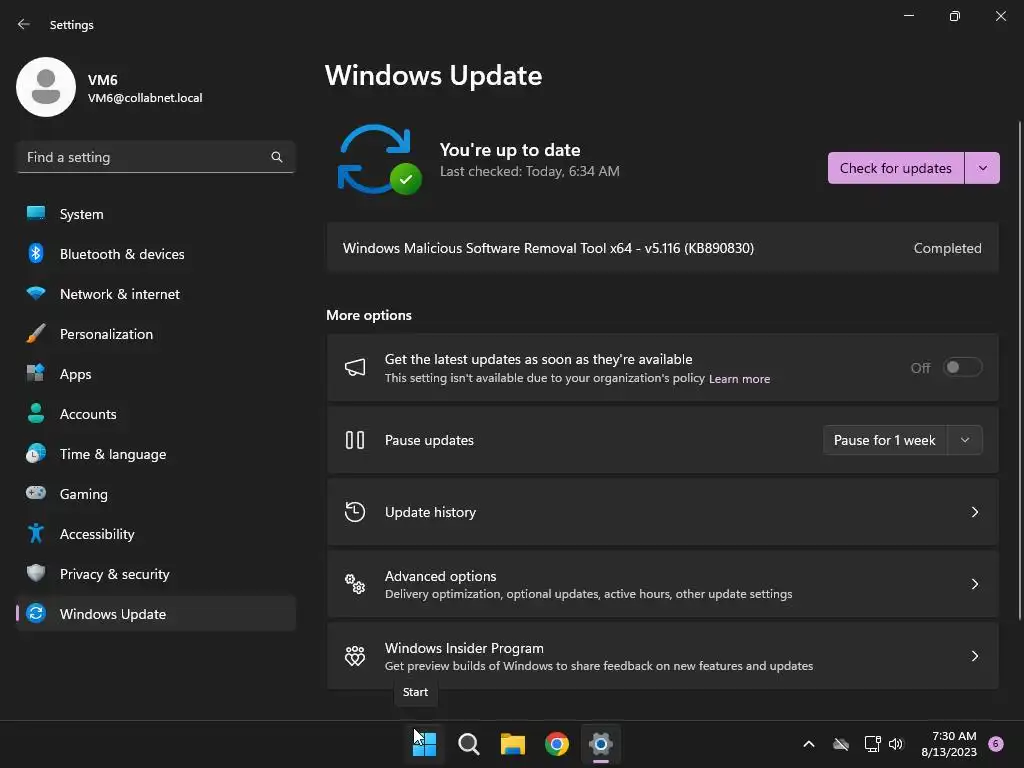The width and height of the screenshot is (1024, 768).
Task: Click Learn more link
Action: [739, 379]
